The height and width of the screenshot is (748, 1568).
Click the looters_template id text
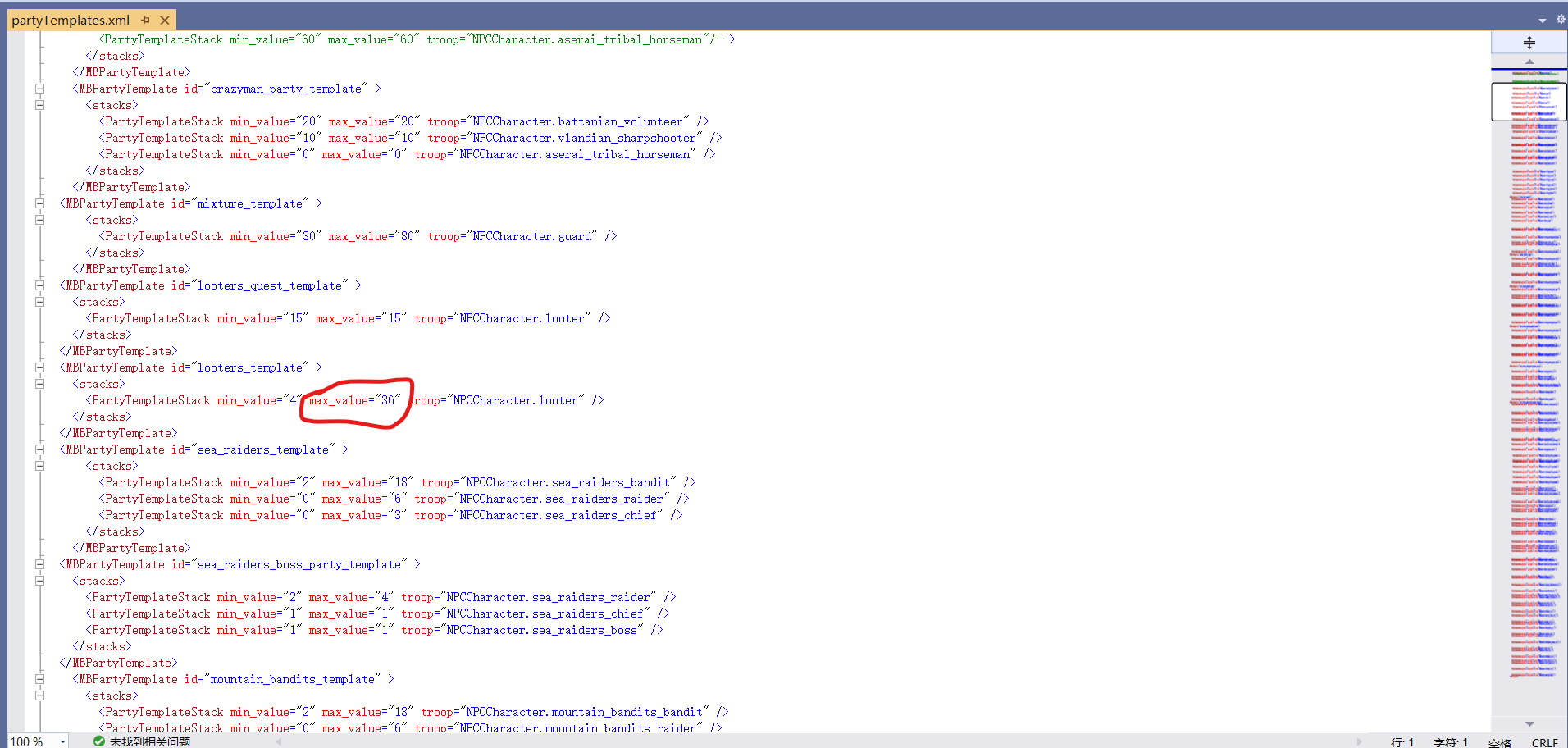[250, 367]
